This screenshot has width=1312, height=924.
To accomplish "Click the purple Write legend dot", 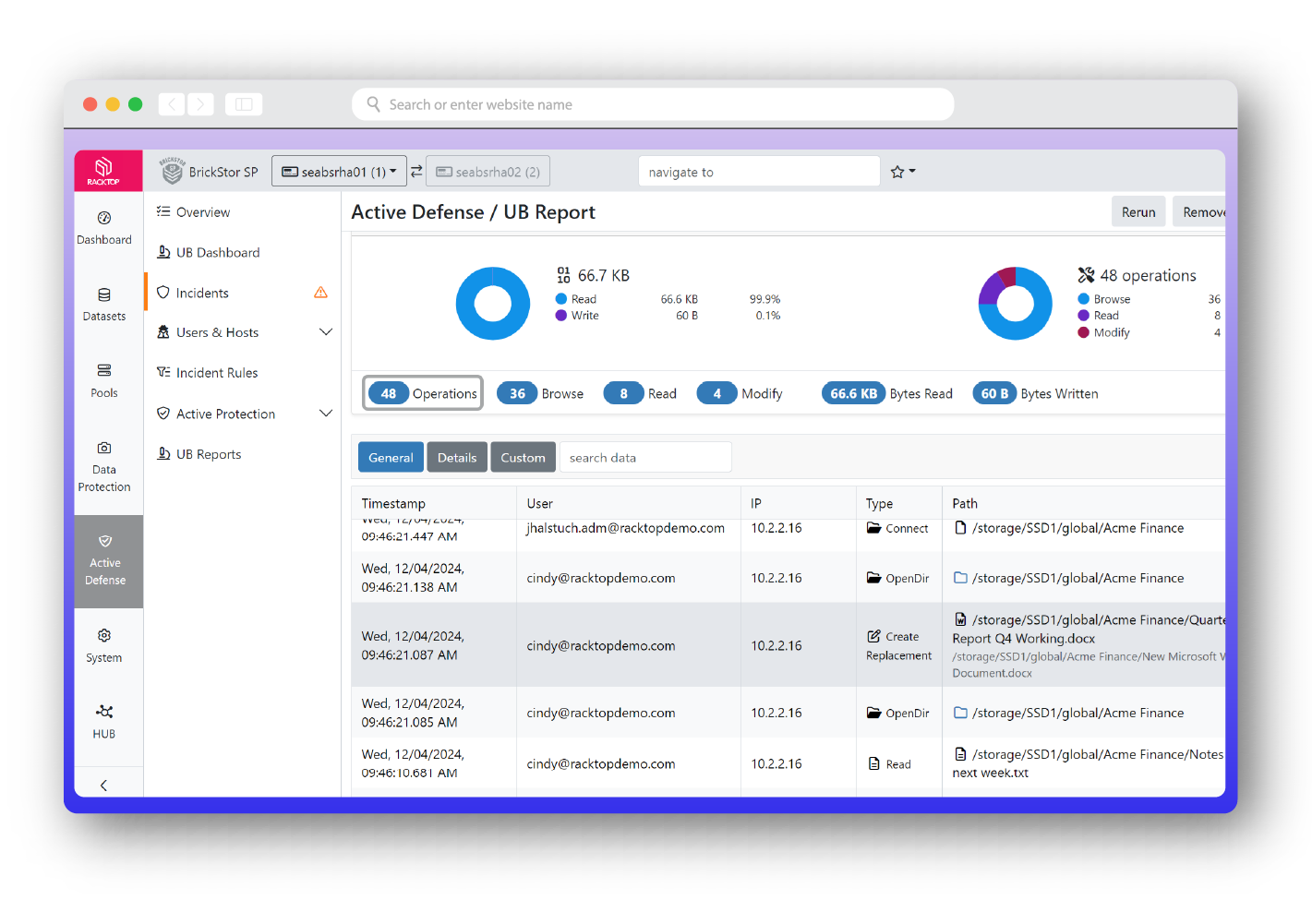I will (x=561, y=316).
